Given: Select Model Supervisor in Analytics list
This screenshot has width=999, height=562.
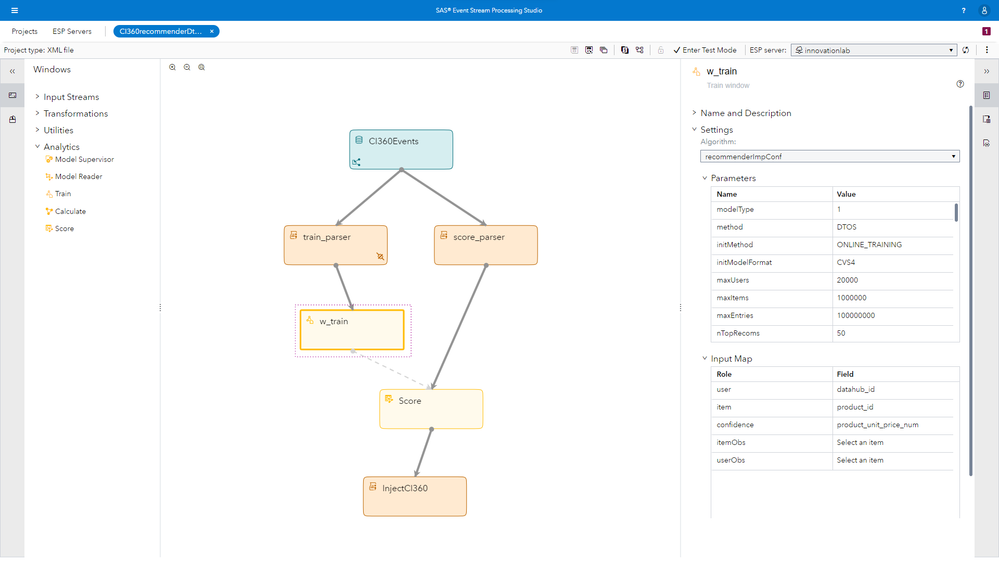Looking at the screenshot, I should (x=80, y=159).
